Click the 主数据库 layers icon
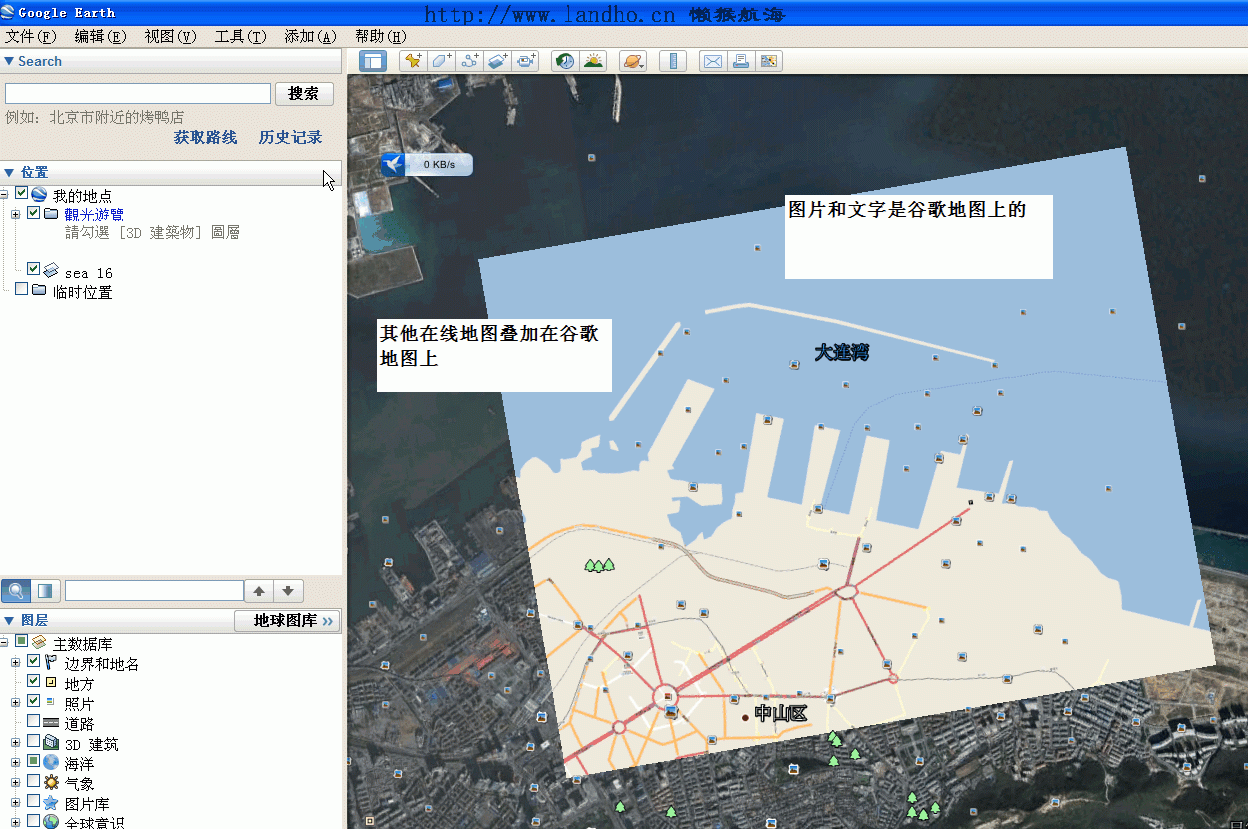The image size is (1248, 829). click(x=39, y=642)
